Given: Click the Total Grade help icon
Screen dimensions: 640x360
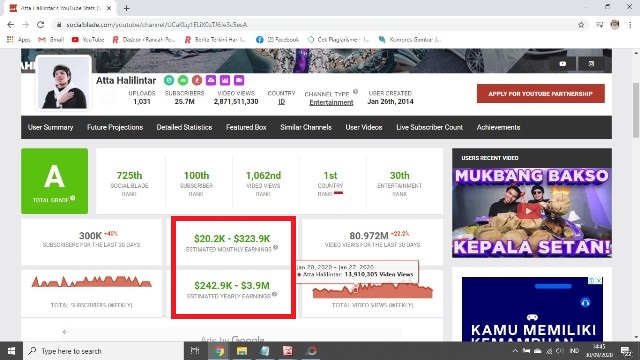Looking at the screenshot, I should tap(73, 198).
